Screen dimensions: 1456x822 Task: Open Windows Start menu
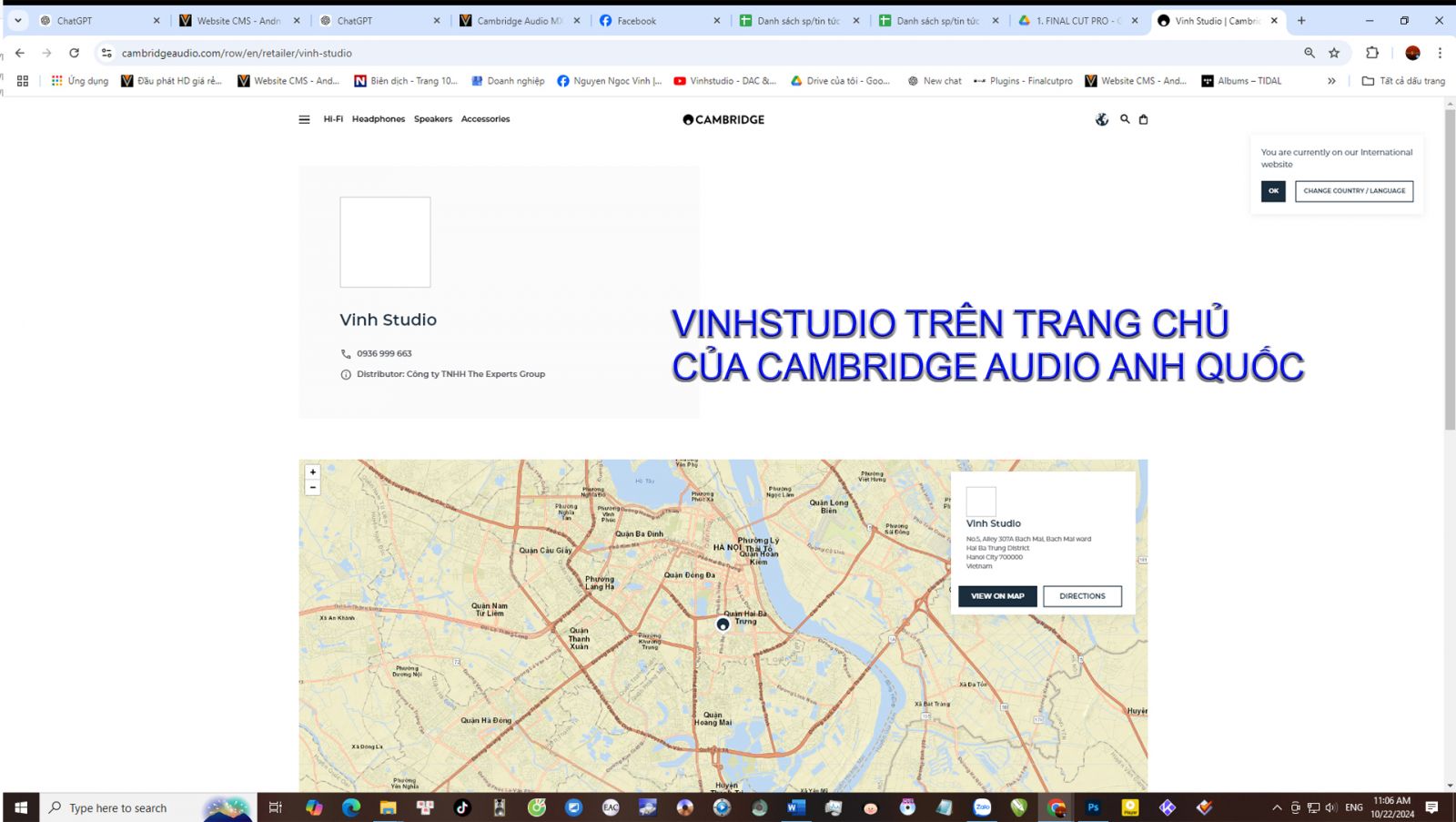coord(20,807)
